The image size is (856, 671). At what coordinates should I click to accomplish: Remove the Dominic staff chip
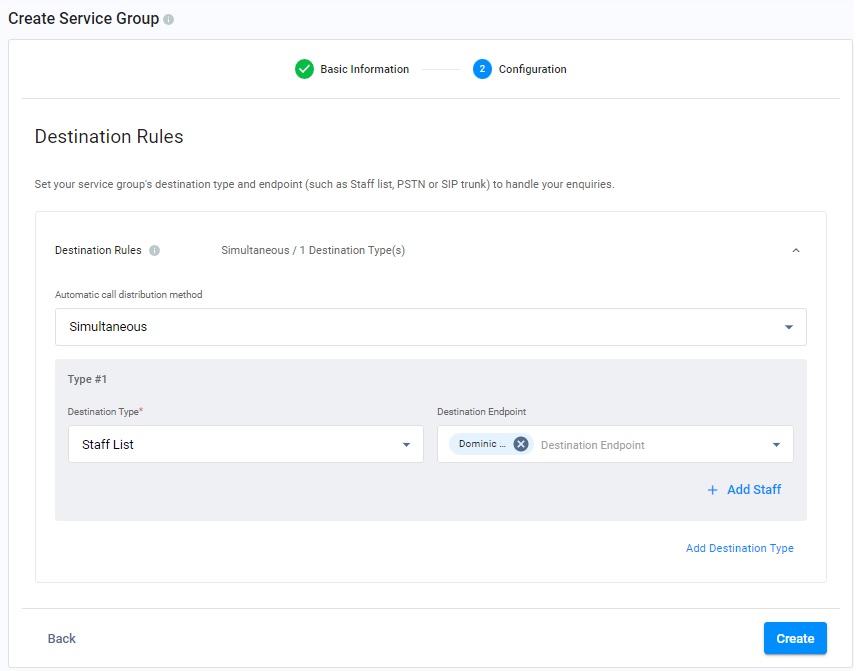521,444
